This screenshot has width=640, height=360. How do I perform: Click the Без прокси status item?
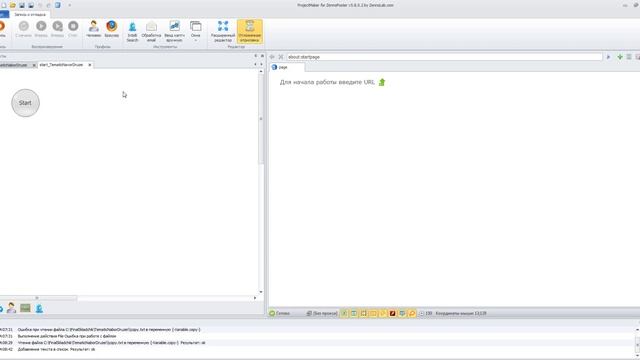click(x=322, y=313)
